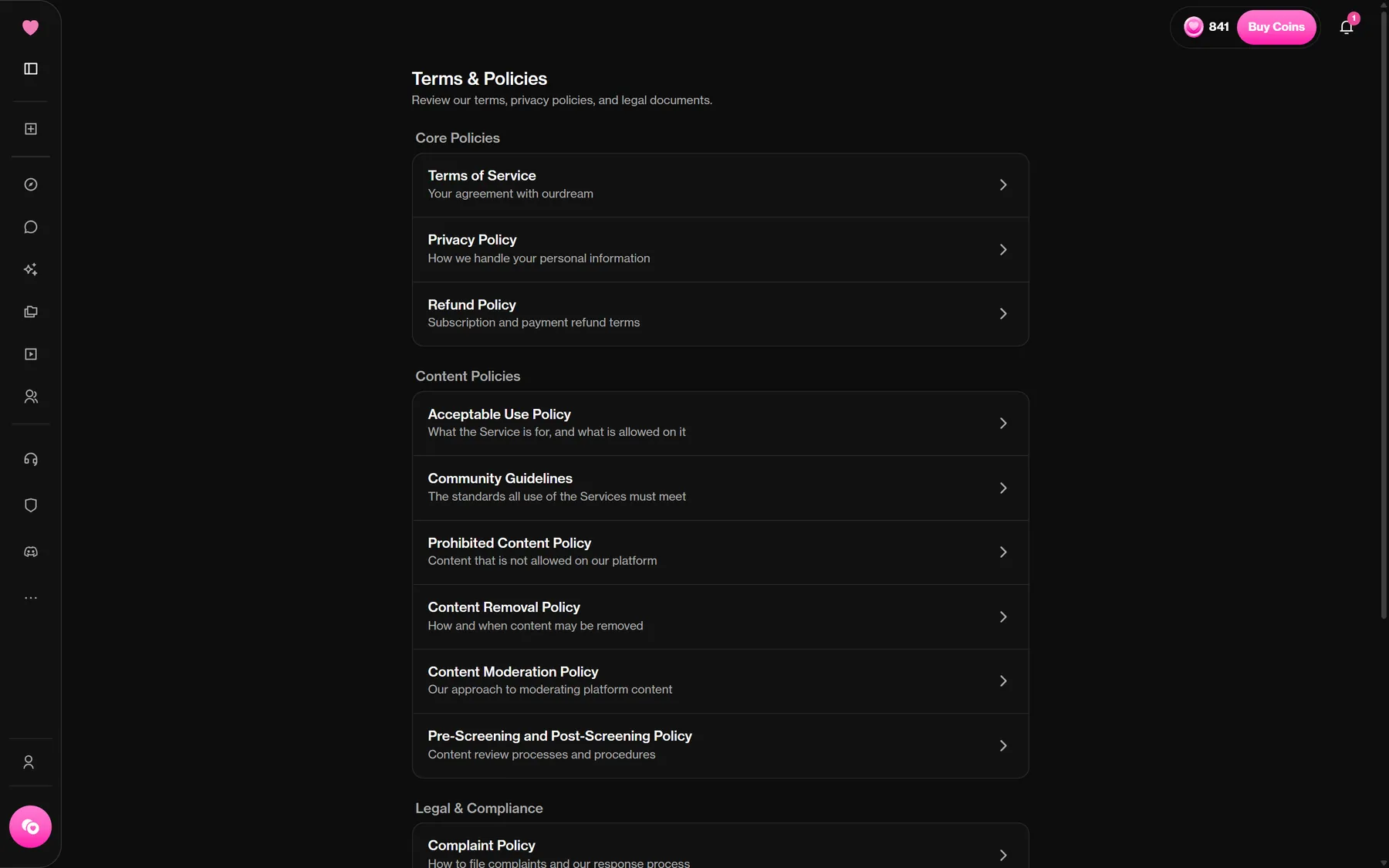Open Content Moderation Policy chevron
This screenshot has height=868, width=1389.
click(1003, 681)
